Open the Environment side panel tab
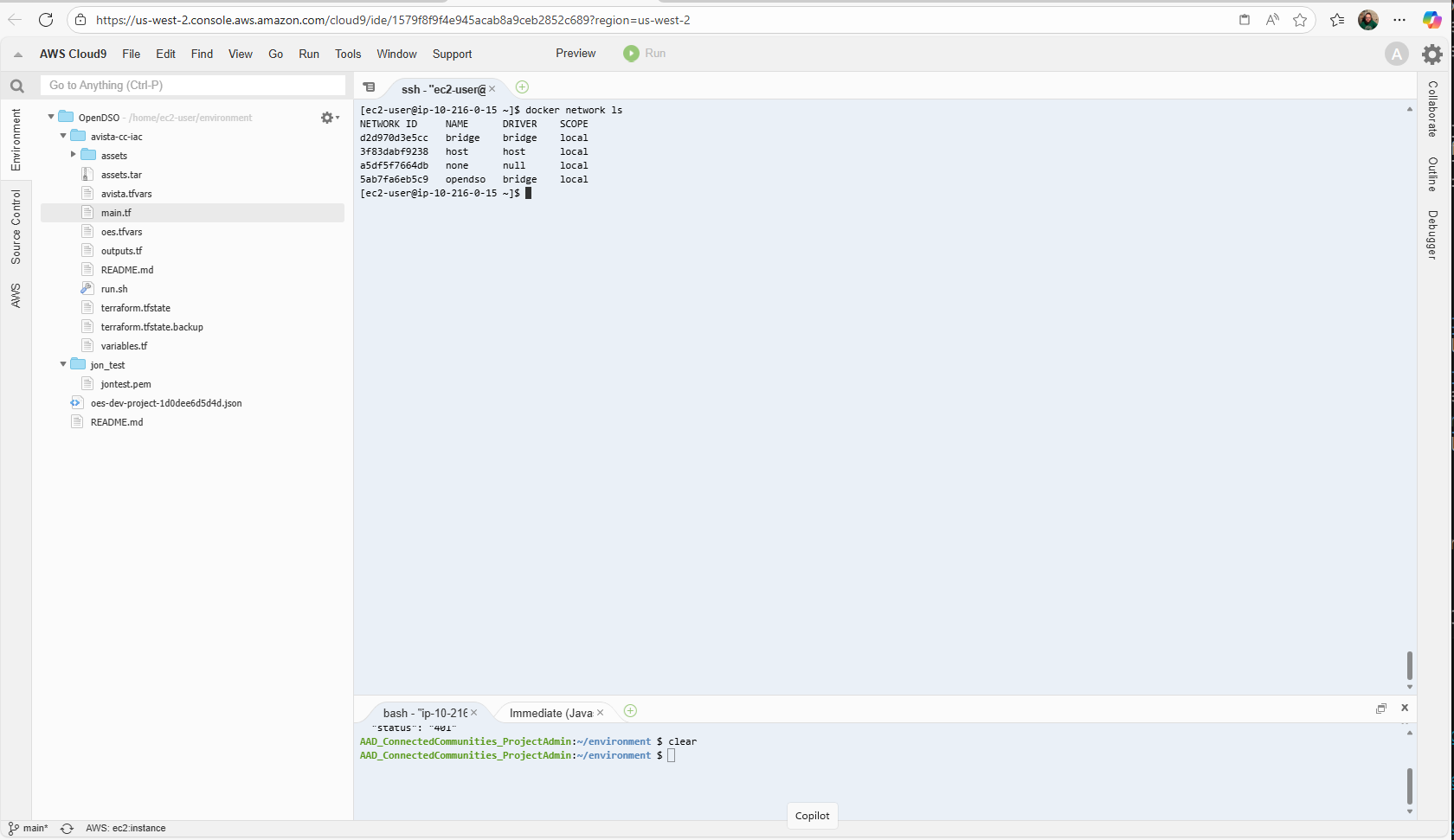Viewport: 1454px width, 840px height. click(16, 139)
